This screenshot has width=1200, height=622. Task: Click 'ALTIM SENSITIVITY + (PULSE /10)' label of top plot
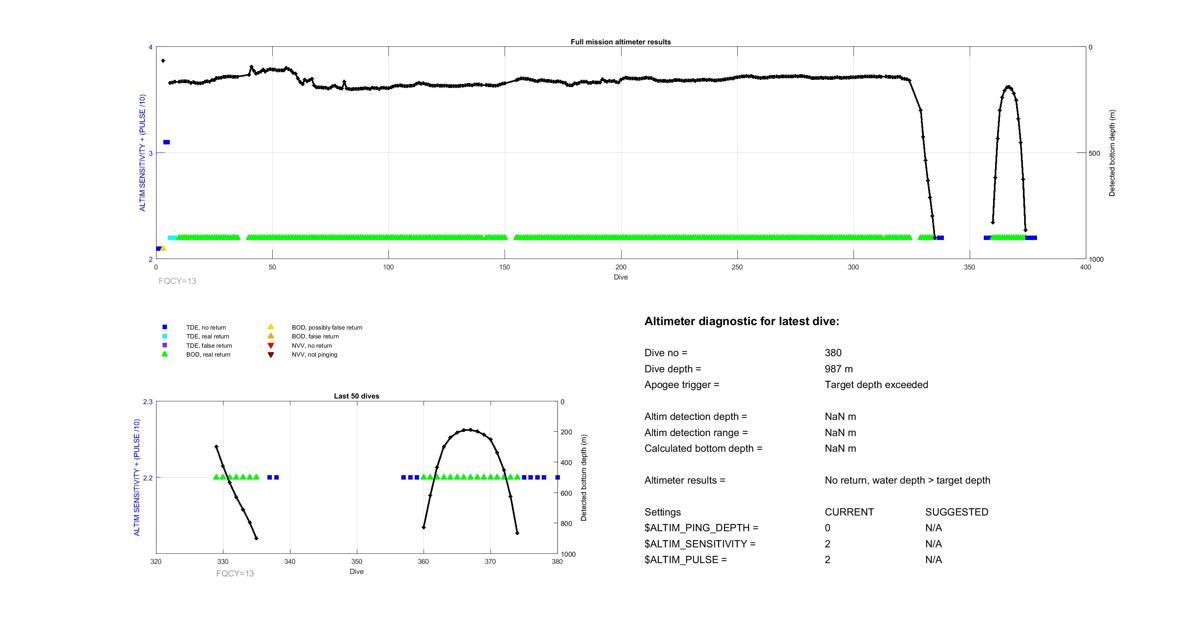tap(143, 153)
